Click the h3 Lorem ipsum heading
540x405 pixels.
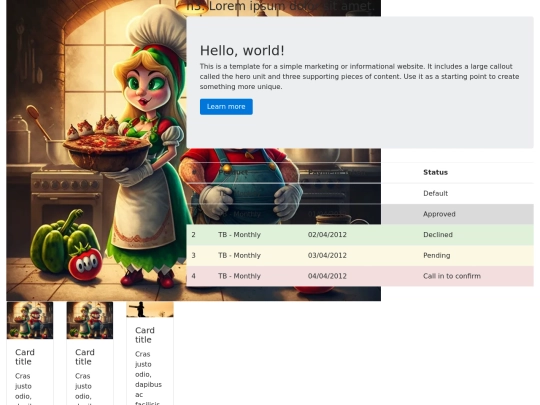280,6
